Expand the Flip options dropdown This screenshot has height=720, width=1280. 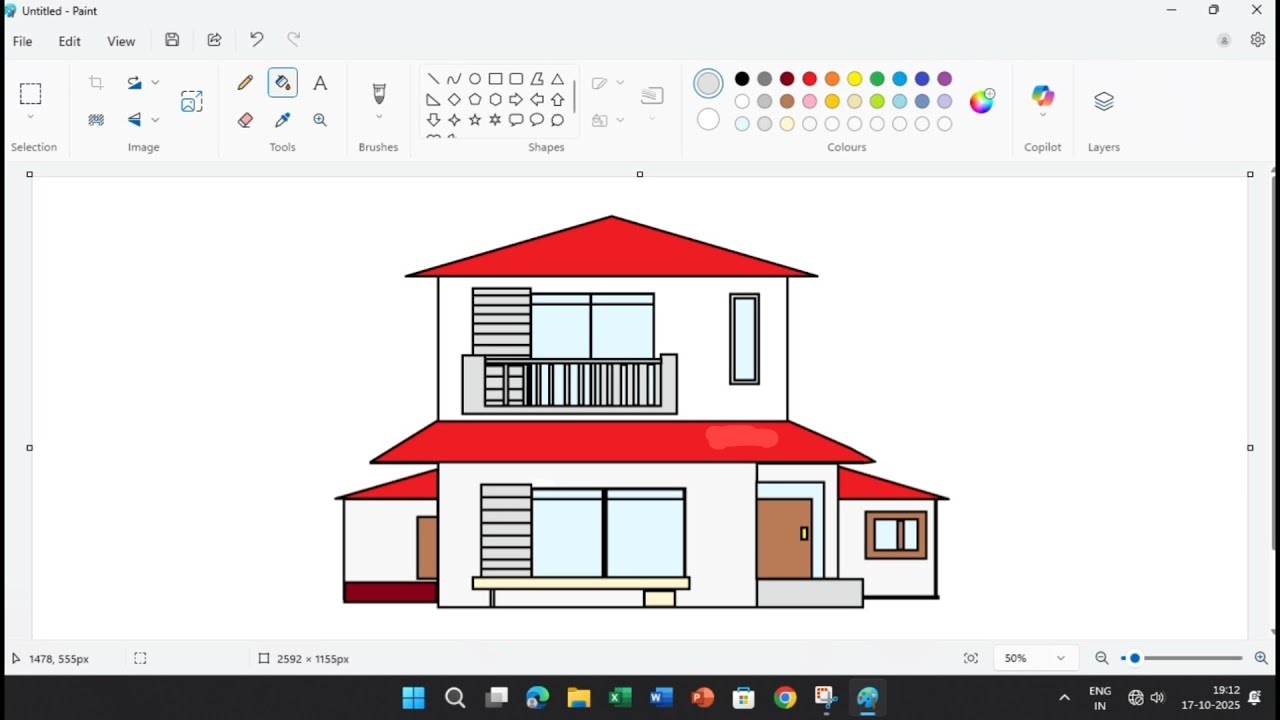click(x=155, y=120)
